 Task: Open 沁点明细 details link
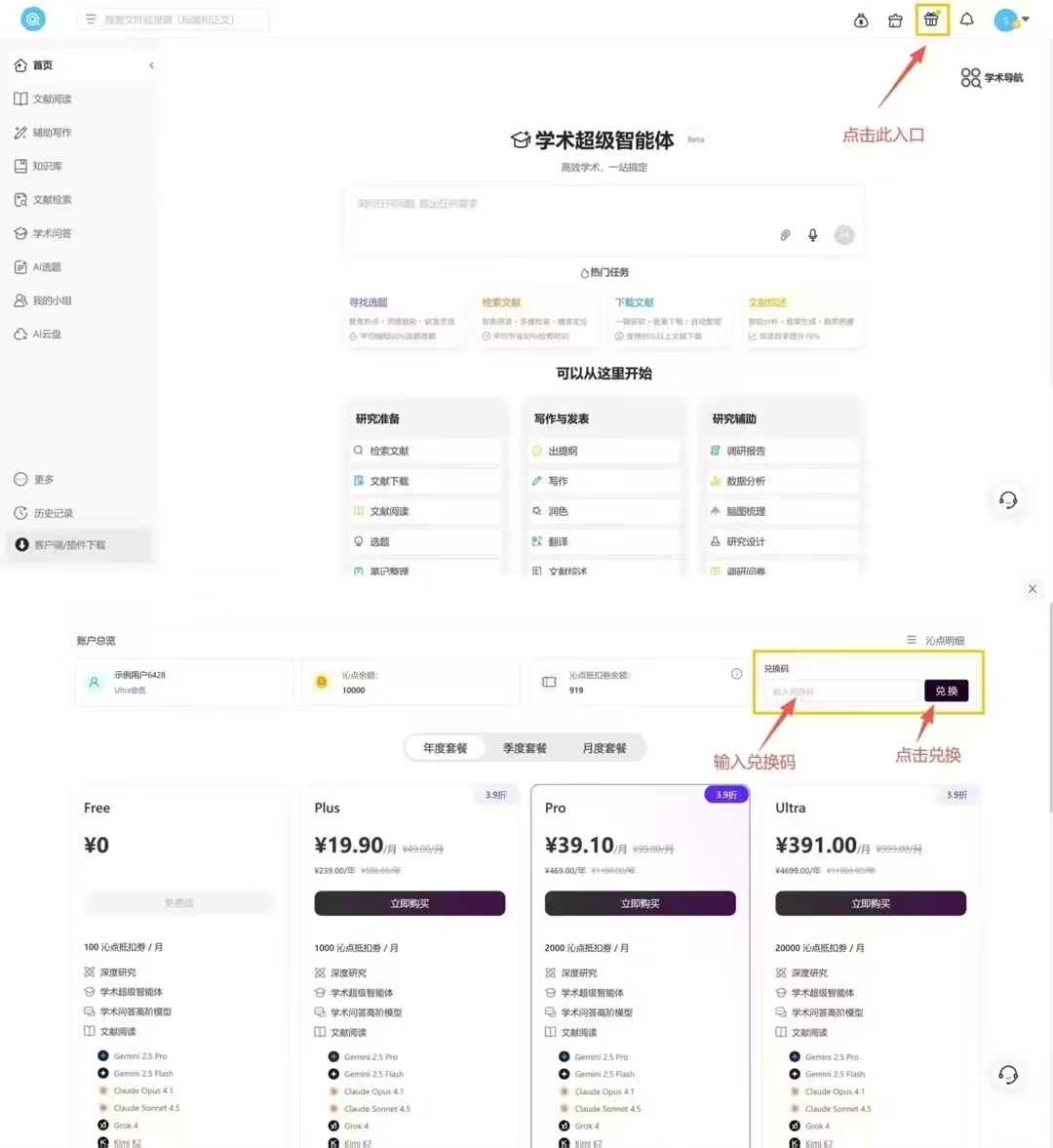936,641
